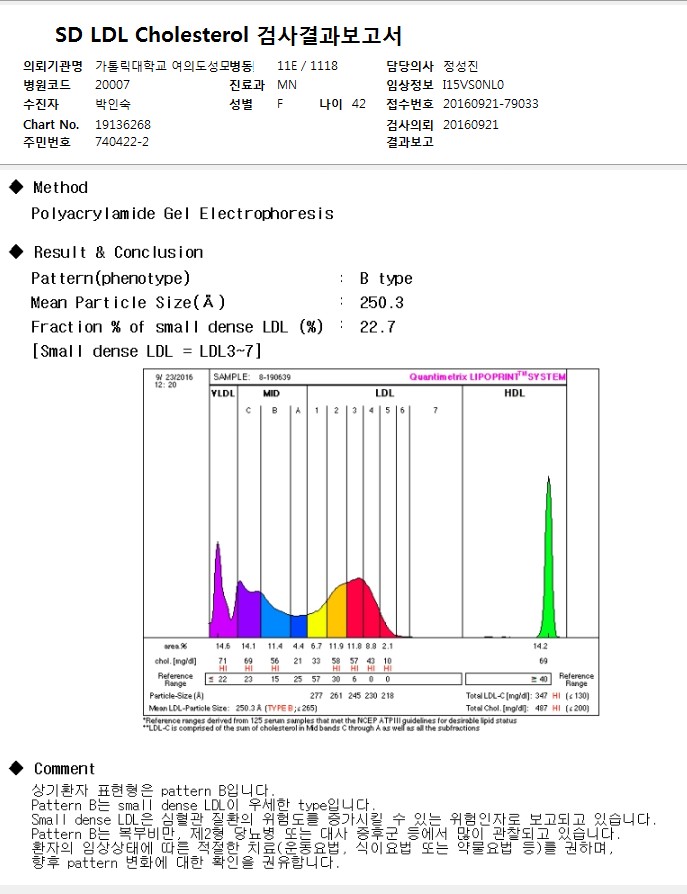Select the department value 'MN'
Image resolution: width=687 pixels, height=894 pixels.
(x=287, y=85)
